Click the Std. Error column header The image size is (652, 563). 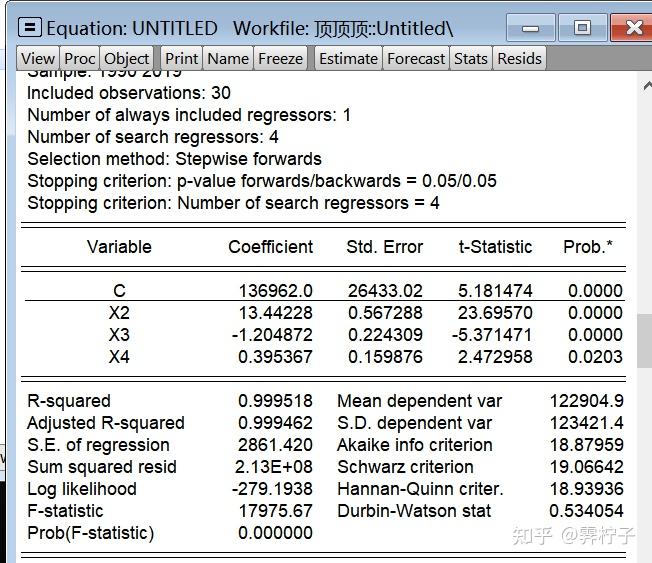coord(385,247)
